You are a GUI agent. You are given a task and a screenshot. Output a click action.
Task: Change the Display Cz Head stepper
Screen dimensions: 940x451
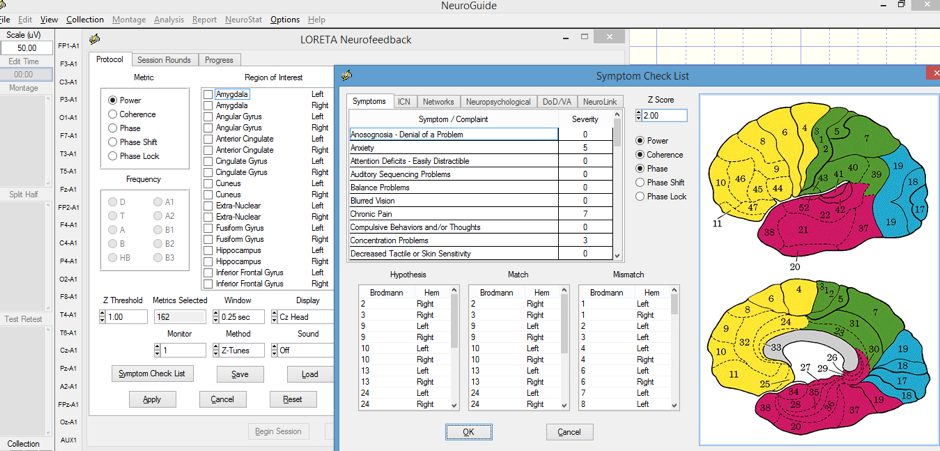(x=275, y=317)
